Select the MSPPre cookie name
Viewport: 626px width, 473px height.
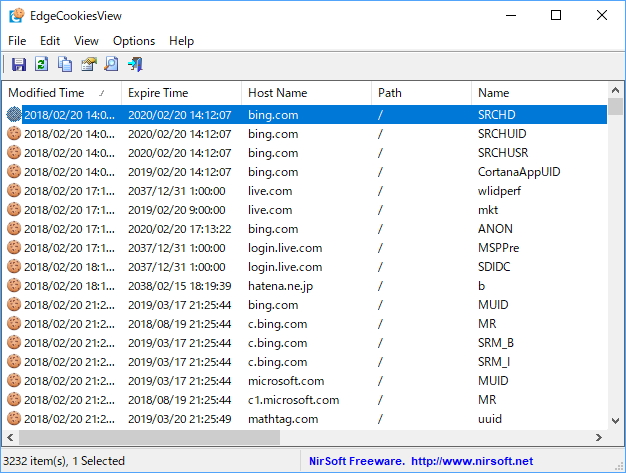tap(499, 247)
